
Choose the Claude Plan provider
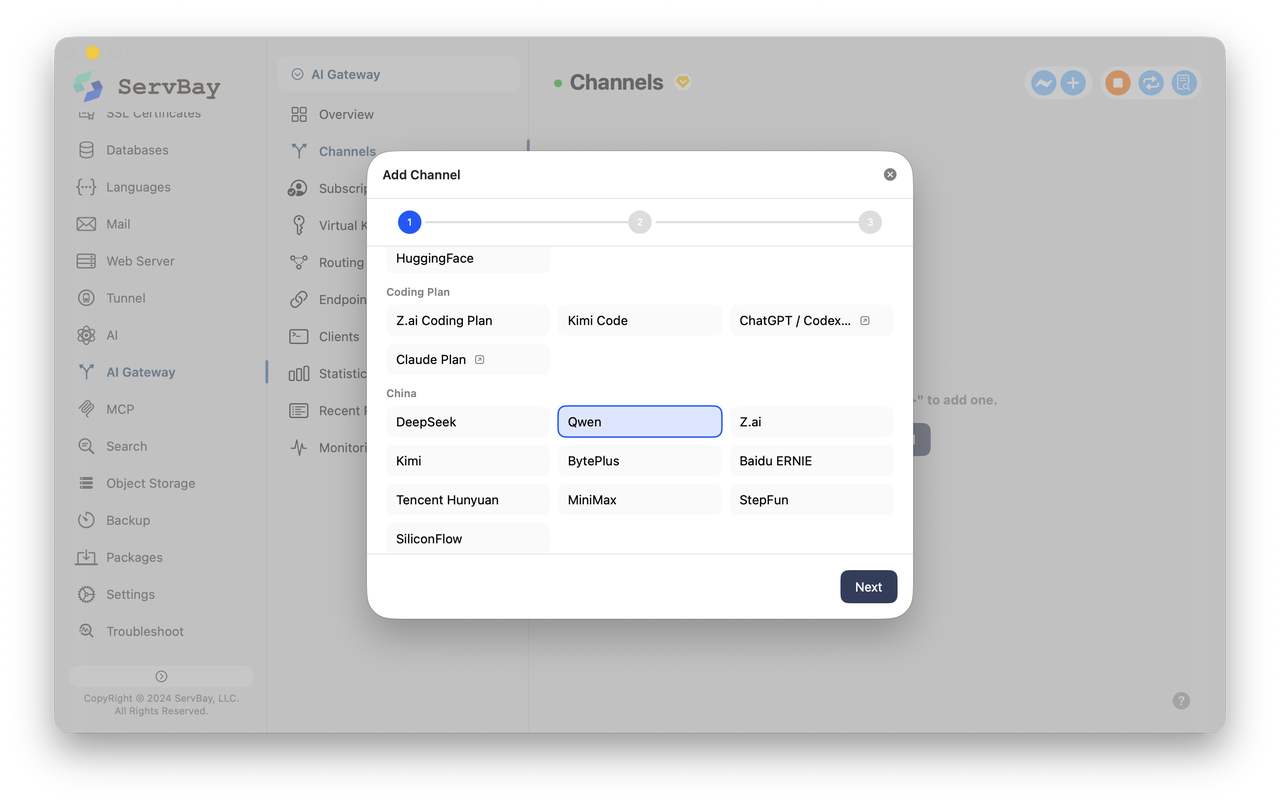pyautogui.click(x=468, y=360)
